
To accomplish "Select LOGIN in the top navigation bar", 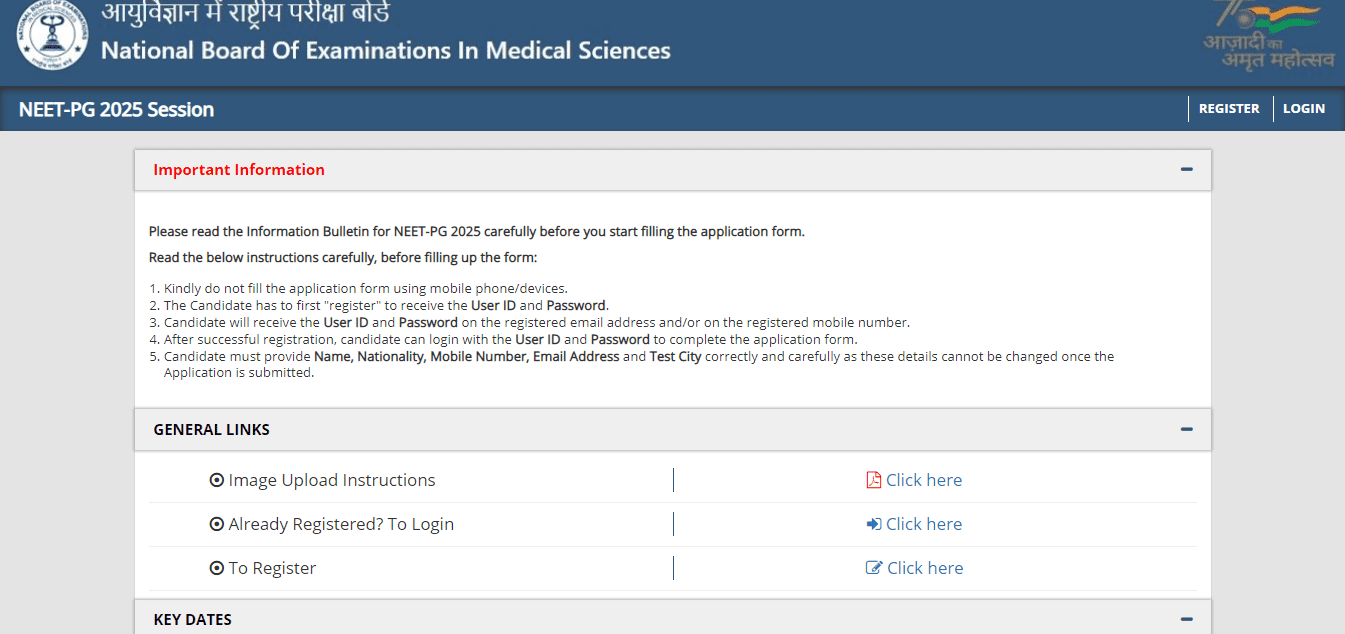I will (1304, 108).
